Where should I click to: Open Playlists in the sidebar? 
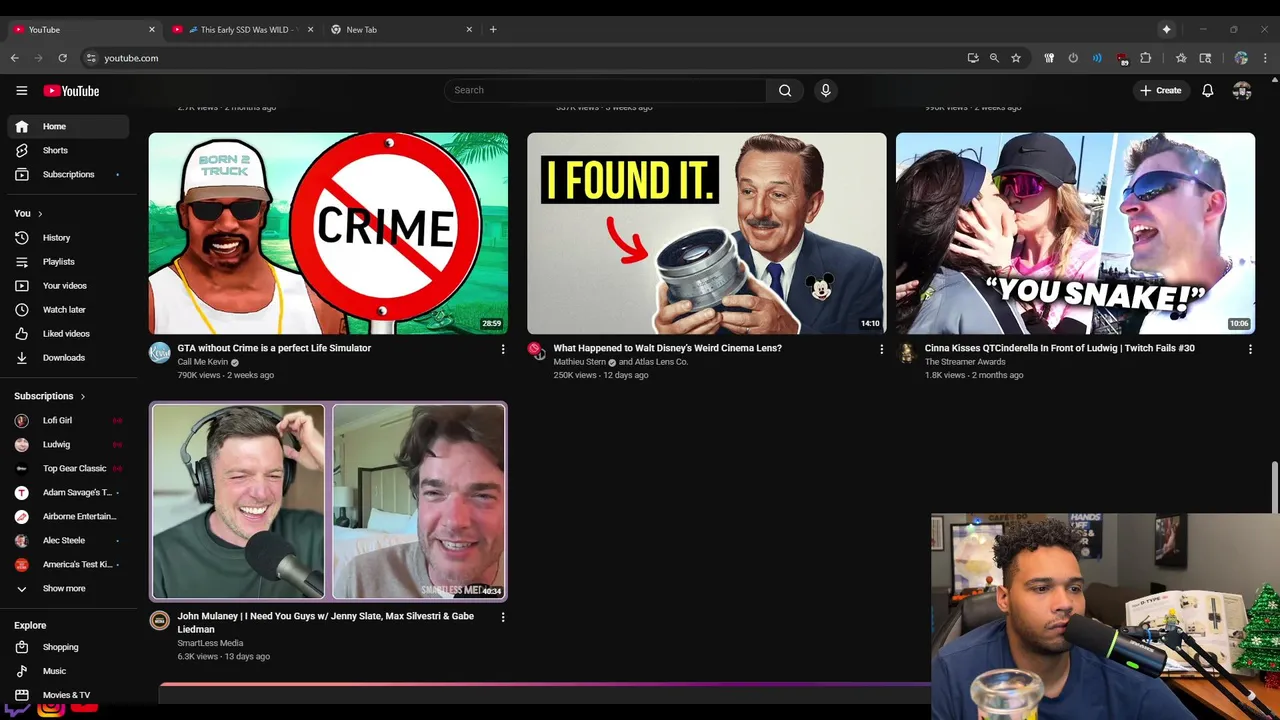pyautogui.click(x=68, y=262)
